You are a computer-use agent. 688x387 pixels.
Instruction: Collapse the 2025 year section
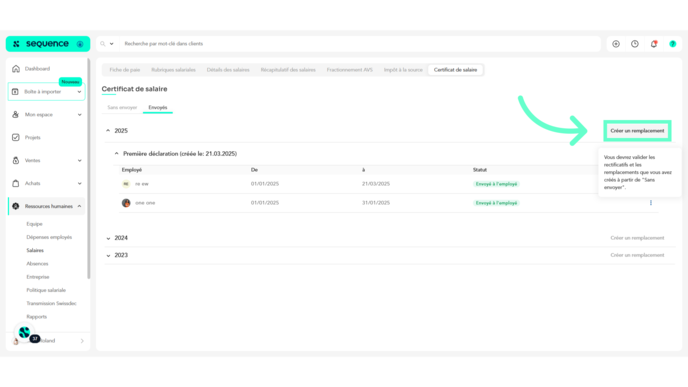pyautogui.click(x=108, y=131)
